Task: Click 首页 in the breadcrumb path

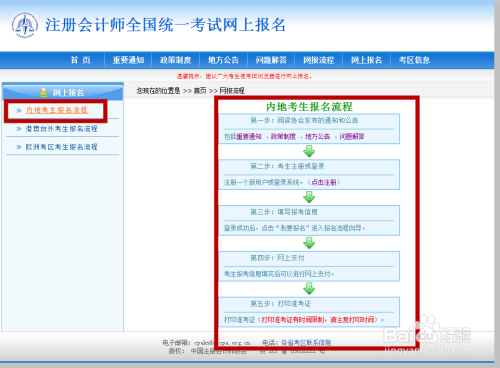Action: (x=200, y=91)
